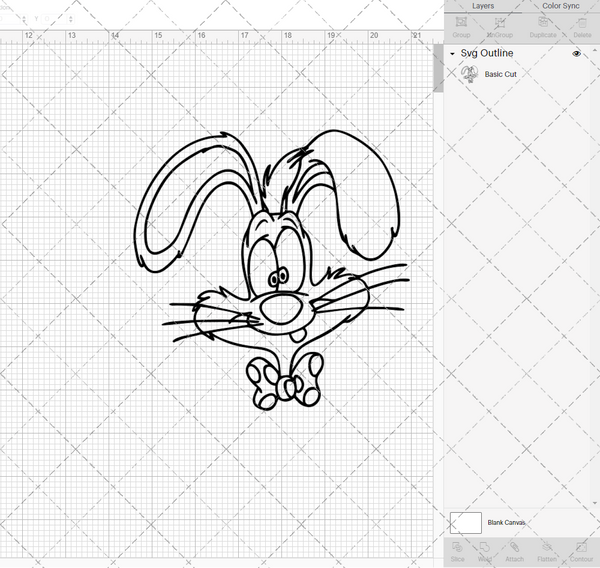Click the Group icon
The height and width of the screenshot is (568, 600).
pyautogui.click(x=461, y=22)
